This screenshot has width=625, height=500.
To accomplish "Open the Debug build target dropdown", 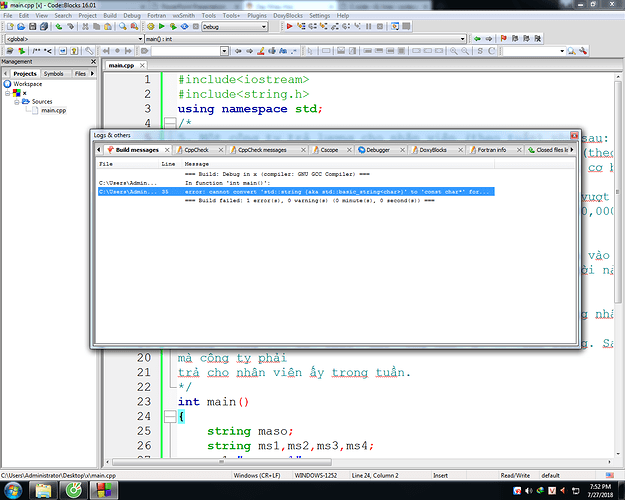I will [263, 27].
